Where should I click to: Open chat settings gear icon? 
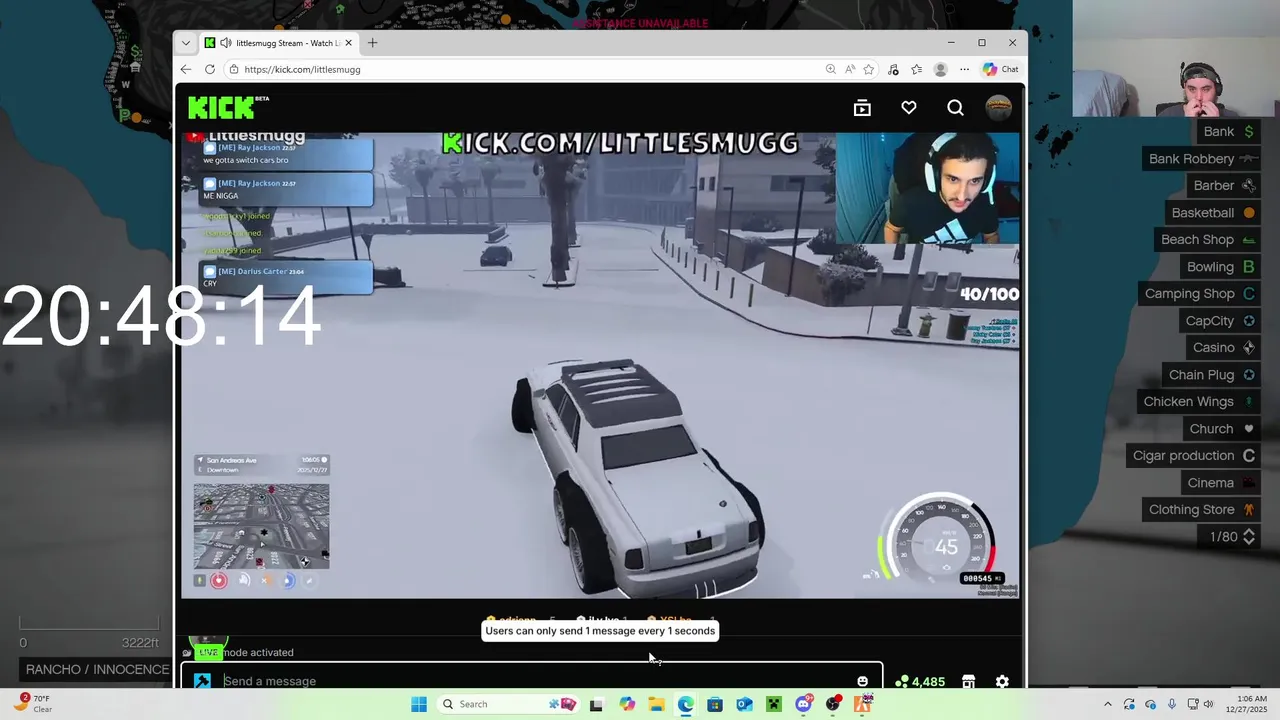[1002, 681]
